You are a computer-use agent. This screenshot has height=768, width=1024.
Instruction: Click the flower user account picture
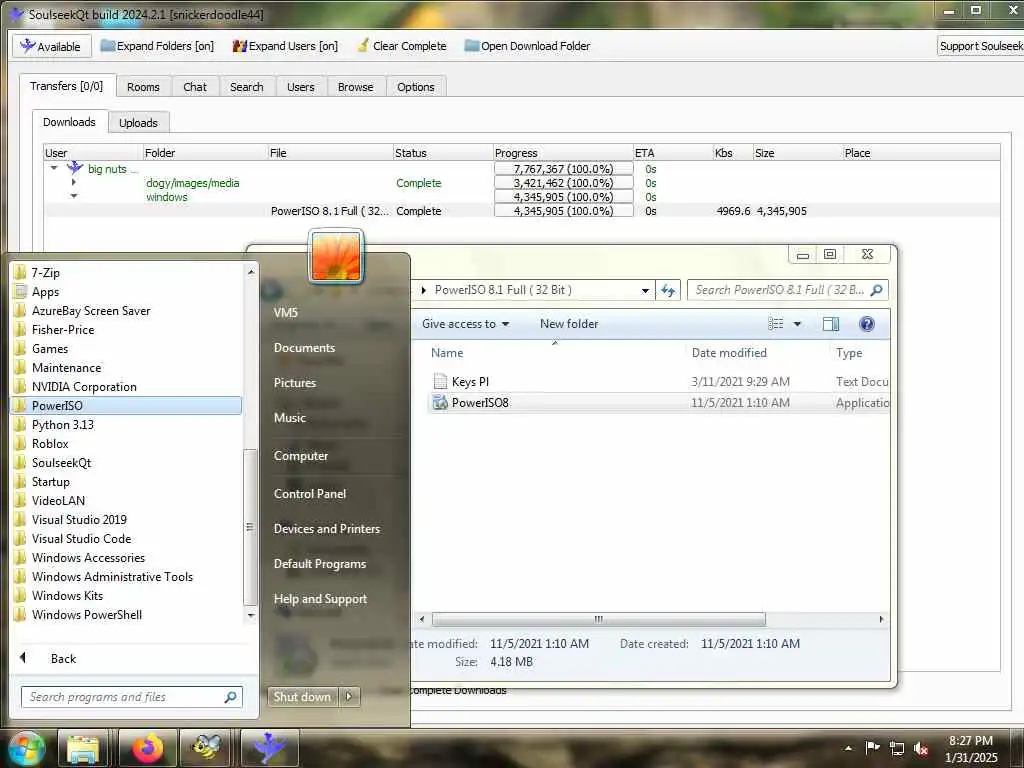point(336,257)
